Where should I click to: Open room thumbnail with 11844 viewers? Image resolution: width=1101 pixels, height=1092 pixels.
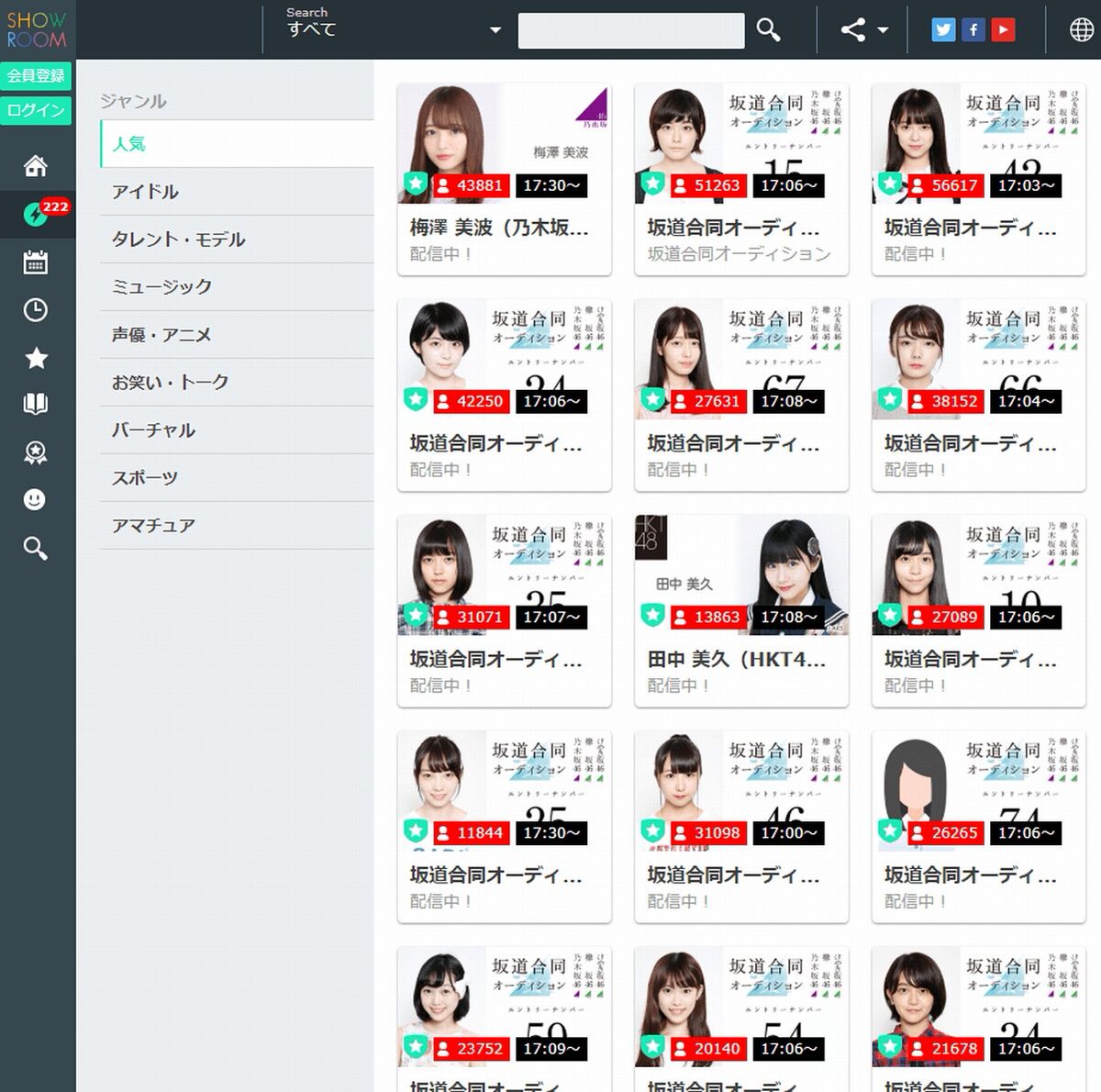click(x=504, y=790)
